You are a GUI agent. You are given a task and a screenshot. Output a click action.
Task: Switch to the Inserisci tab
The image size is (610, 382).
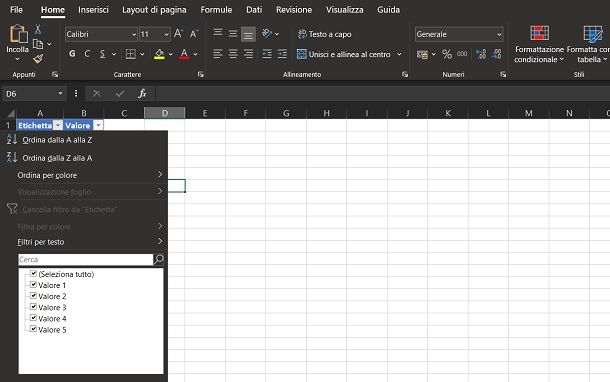93,10
